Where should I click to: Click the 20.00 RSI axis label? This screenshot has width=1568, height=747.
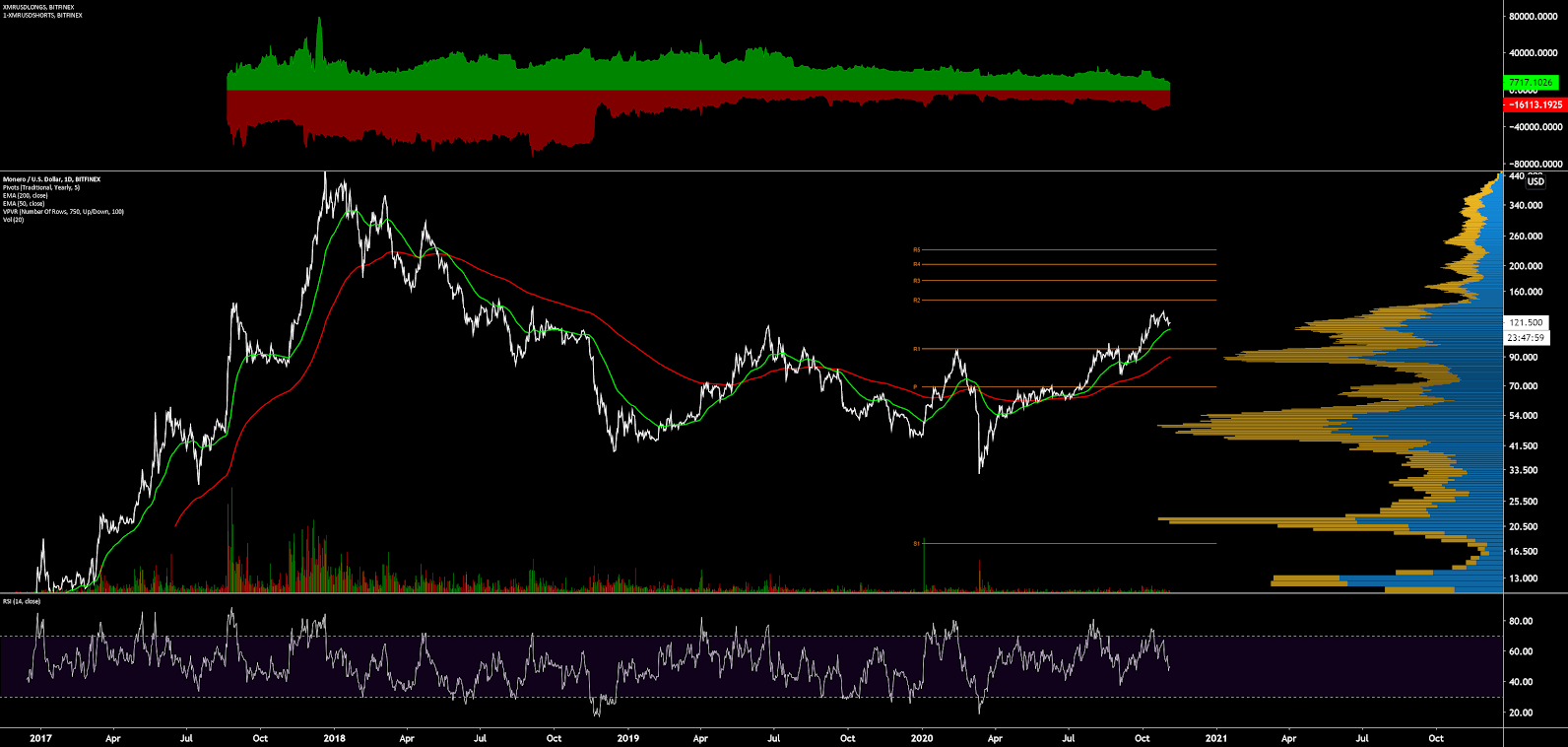pos(1521,713)
